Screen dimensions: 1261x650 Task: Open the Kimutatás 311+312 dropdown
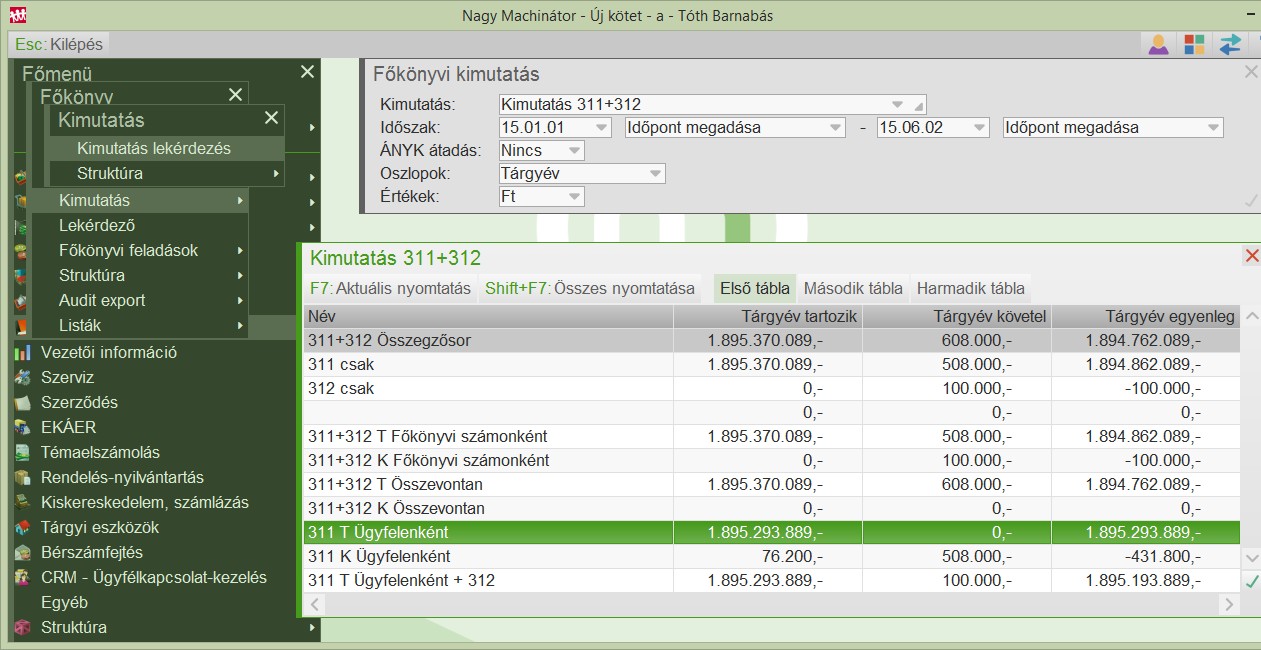pyautogui.click(x=712, y=104)
